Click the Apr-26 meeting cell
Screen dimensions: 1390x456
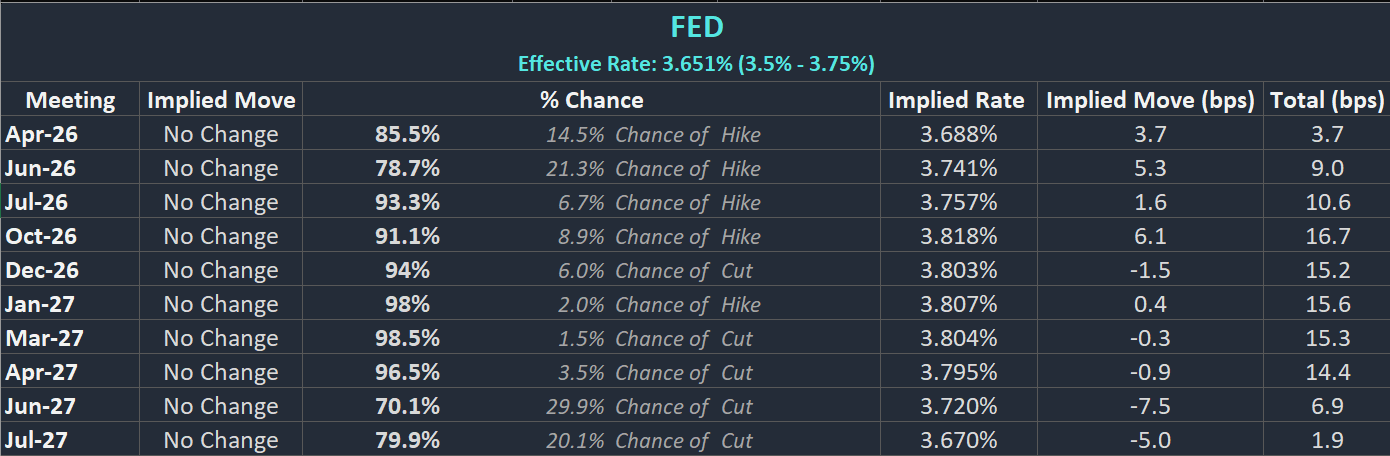click(41, 134)
